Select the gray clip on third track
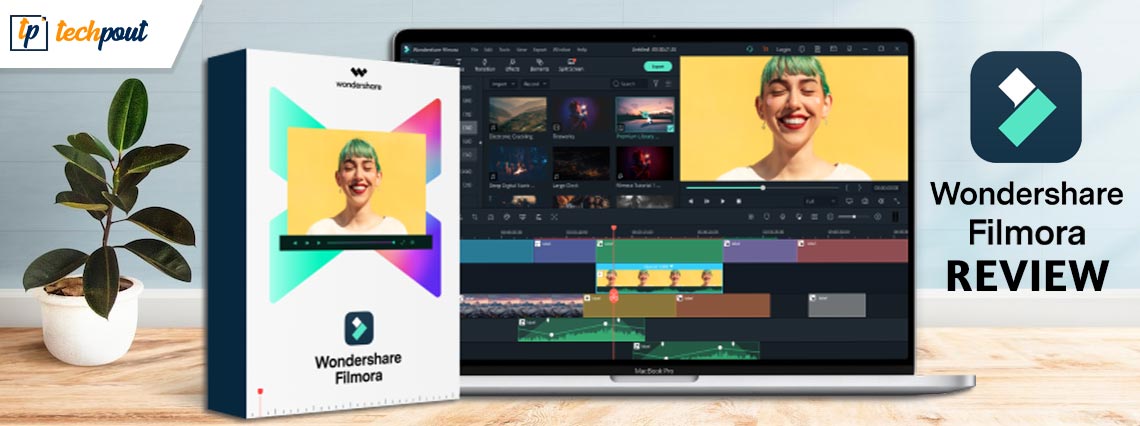 click(837, 305)
